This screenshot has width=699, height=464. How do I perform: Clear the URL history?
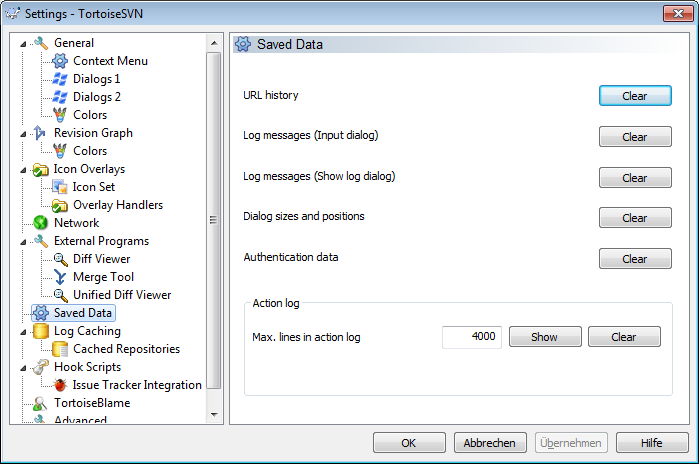pyautogui.click(x=635, y=96)
